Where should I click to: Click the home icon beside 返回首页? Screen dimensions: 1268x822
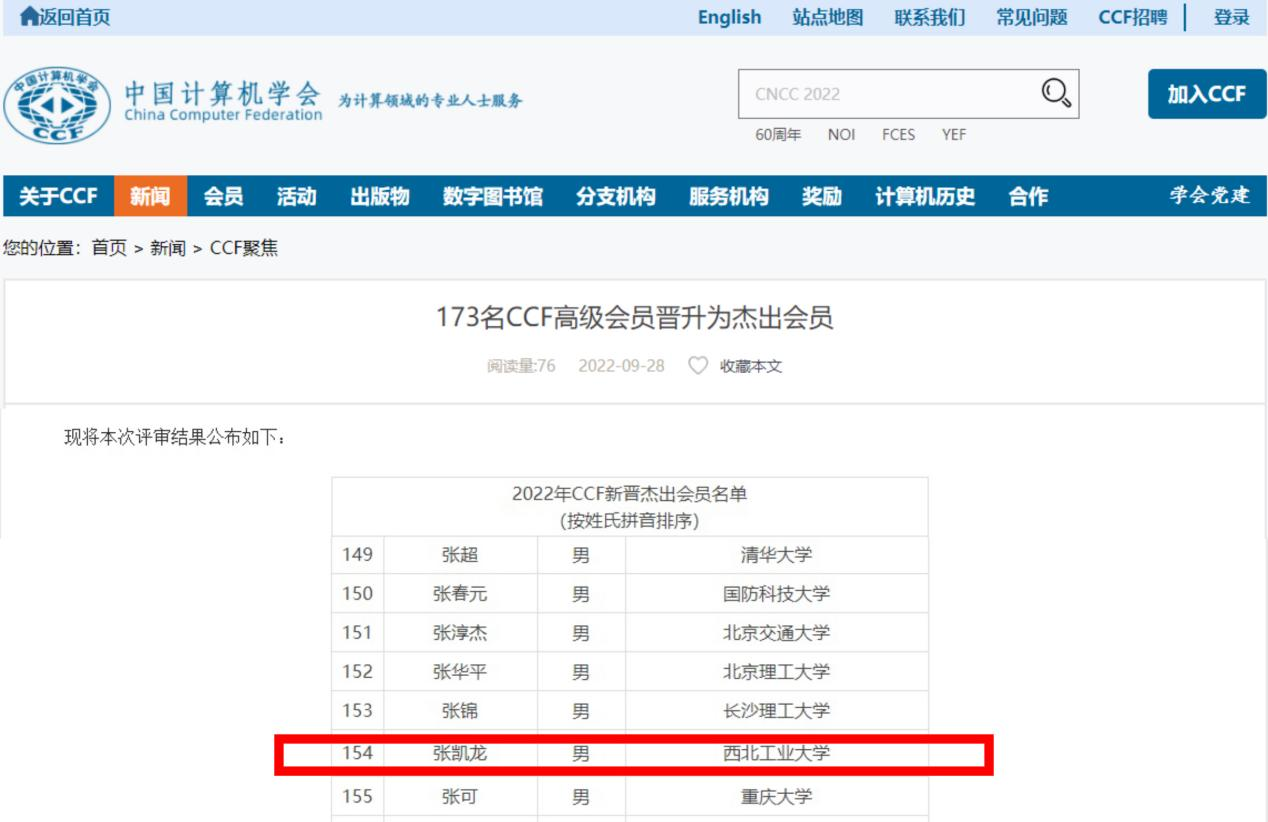(x=29, y=17)
